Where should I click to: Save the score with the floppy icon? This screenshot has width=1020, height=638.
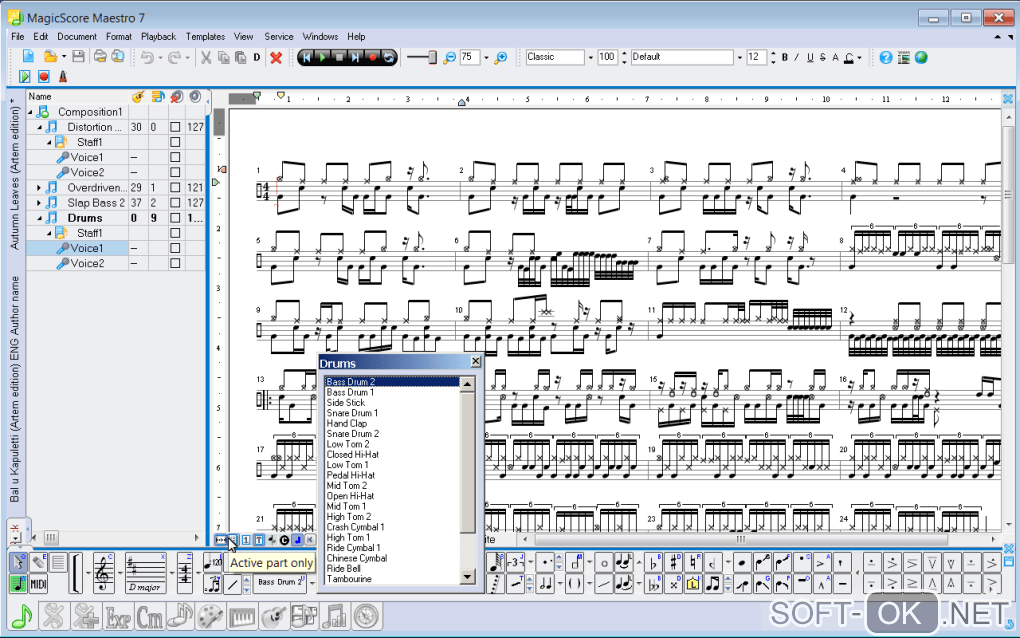[78, 57]
